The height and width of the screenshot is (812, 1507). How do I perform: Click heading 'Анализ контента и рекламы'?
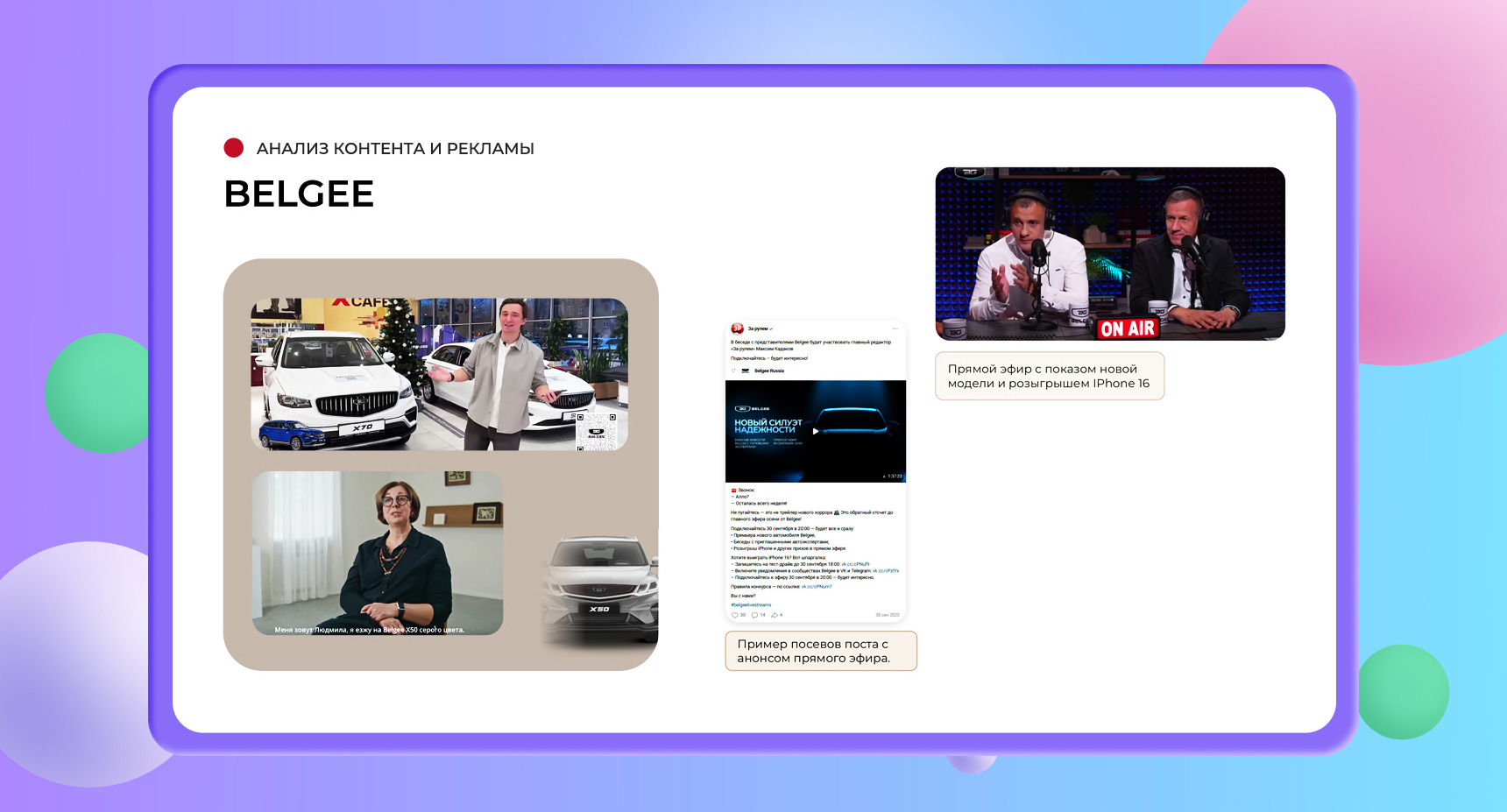click(395, 149)
